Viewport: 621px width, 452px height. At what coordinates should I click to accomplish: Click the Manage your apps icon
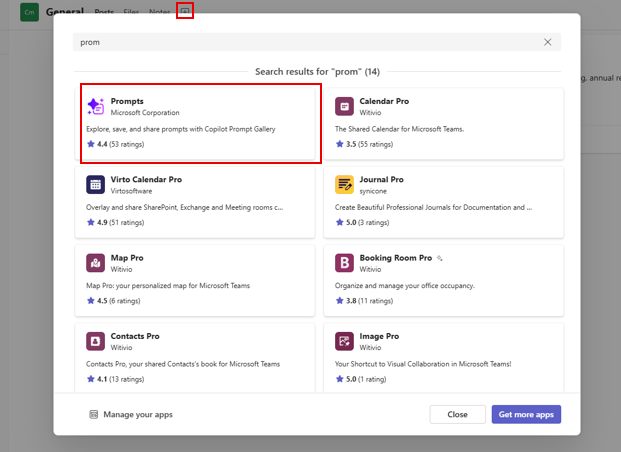pos(93,414)
